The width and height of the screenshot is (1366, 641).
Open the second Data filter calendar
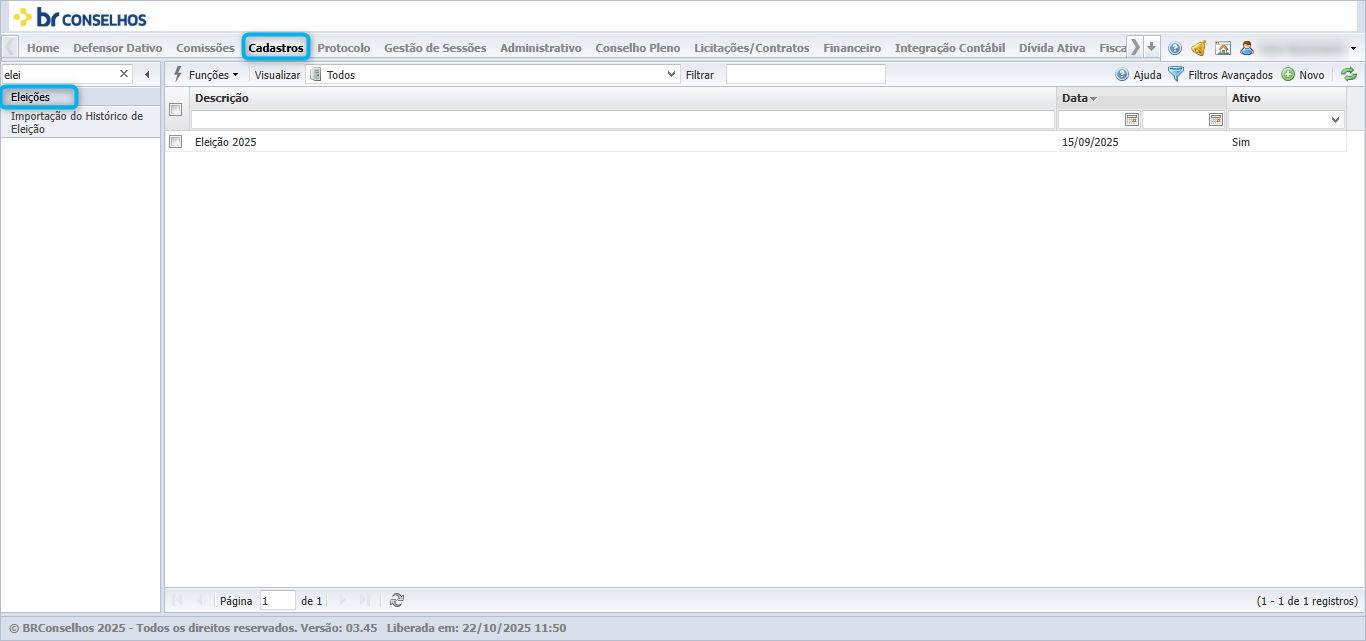[x=1216, y=120]
